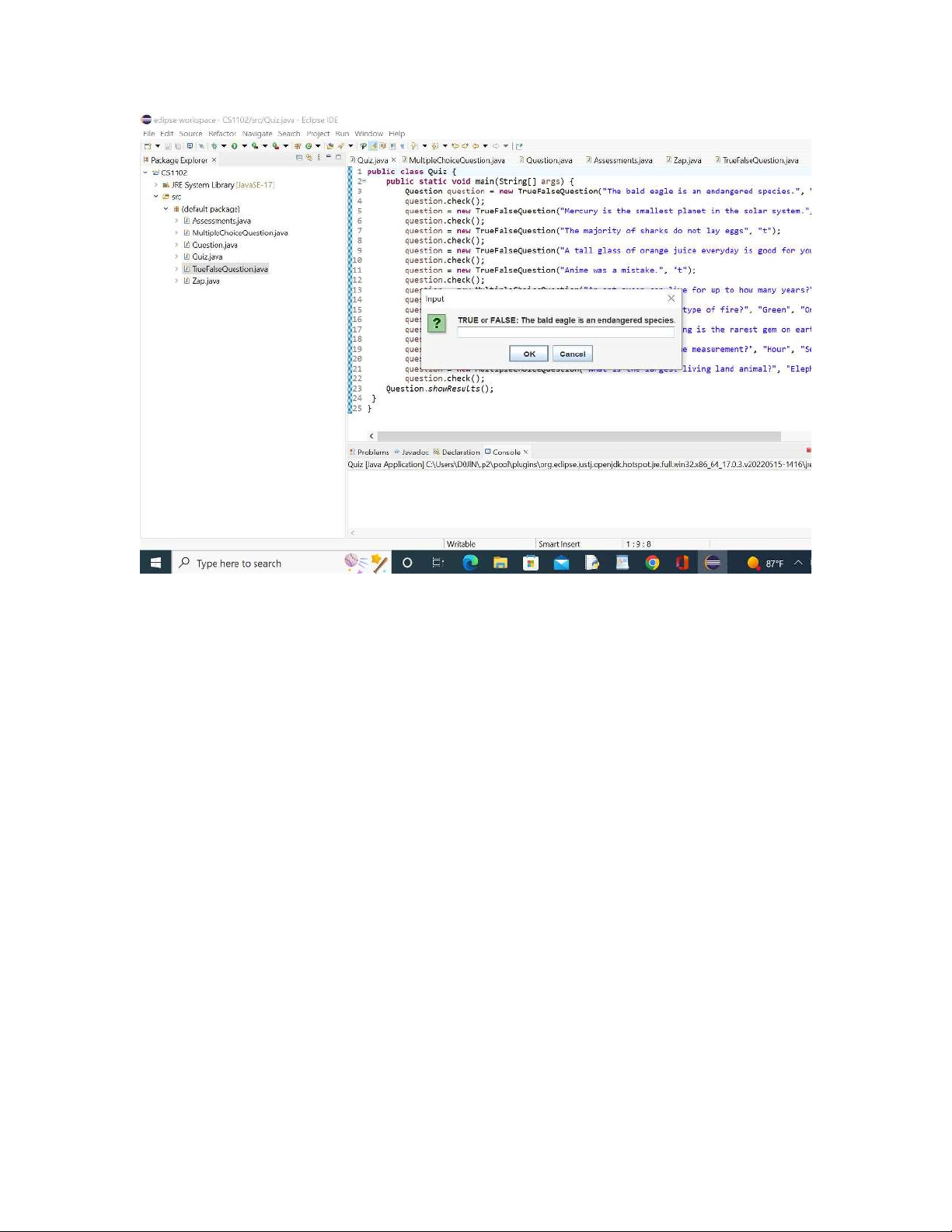Open the Run dropdown arrow next to Run button
The image size is (952, 1232).
(244, 146)
